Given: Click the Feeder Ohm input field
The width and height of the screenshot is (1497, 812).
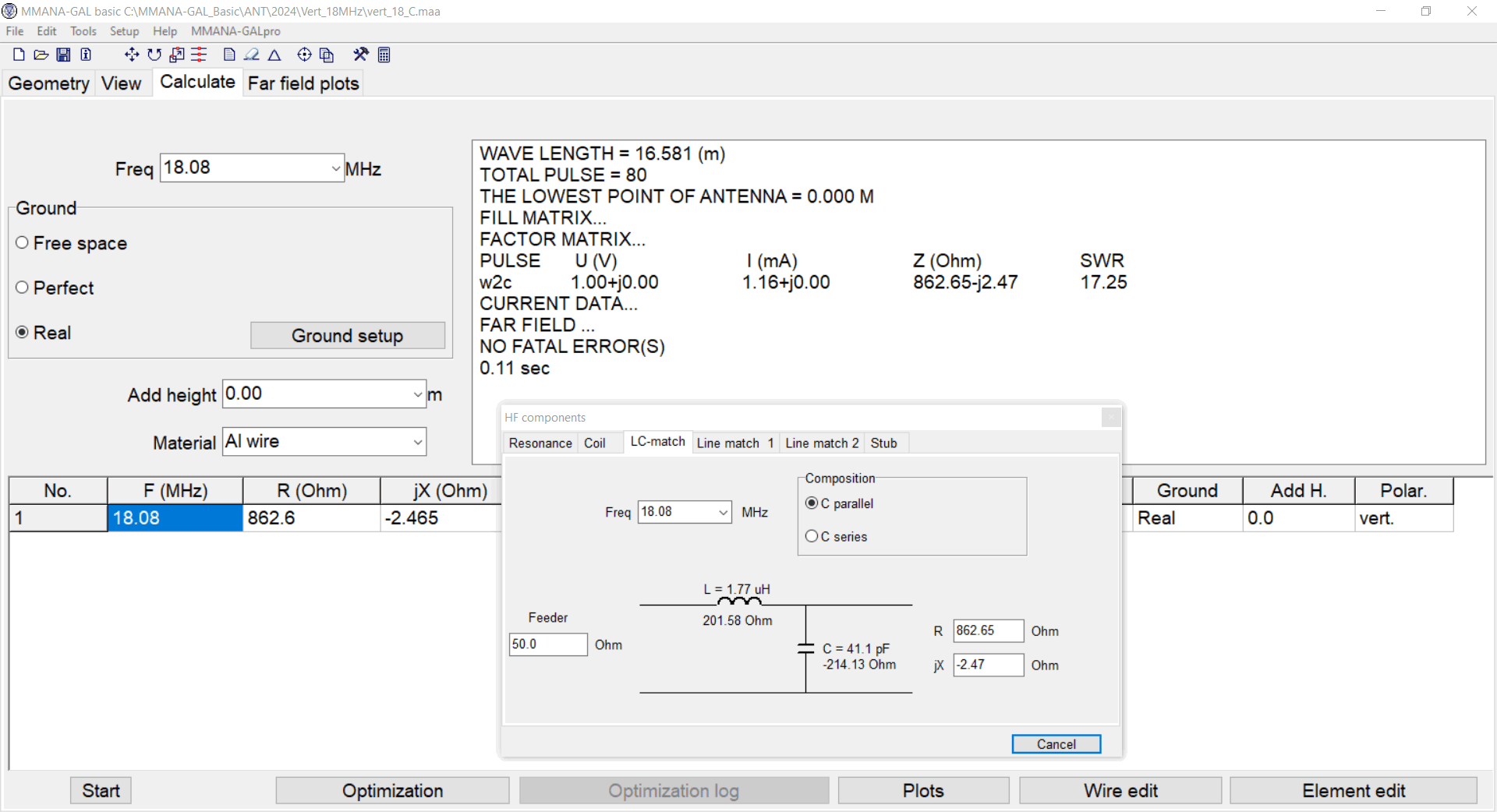Looking at the screenshot, I should coord(547,644).
